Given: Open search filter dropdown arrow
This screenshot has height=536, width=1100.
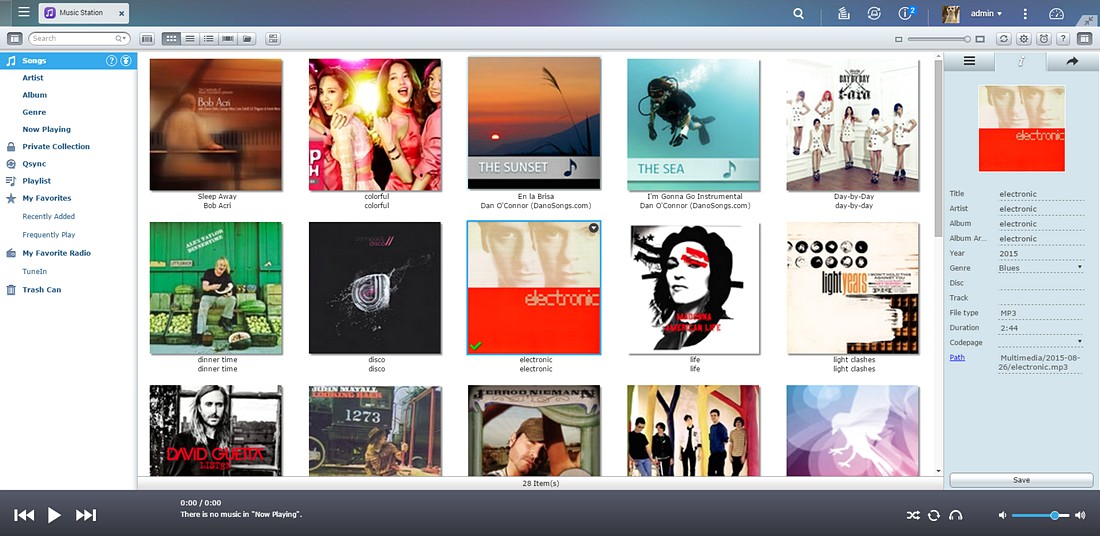Looking at the screenshot, I should coord(121,39).
